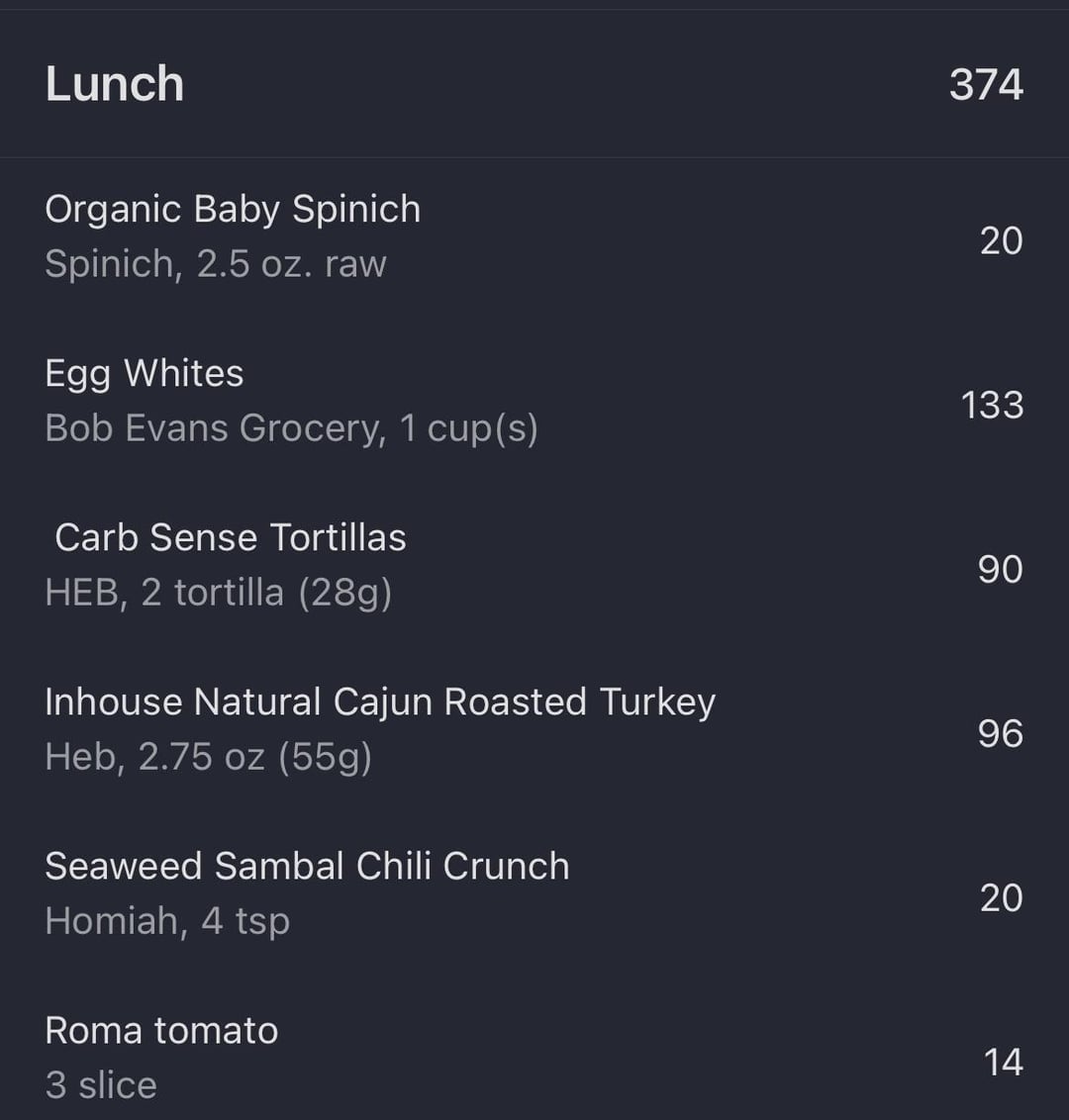The width and height of the screenshot is (1069, 1120).
Task: Select the 20 calorie value for chili crunch
Action: pyautogui.click(x=1001, y=897)
